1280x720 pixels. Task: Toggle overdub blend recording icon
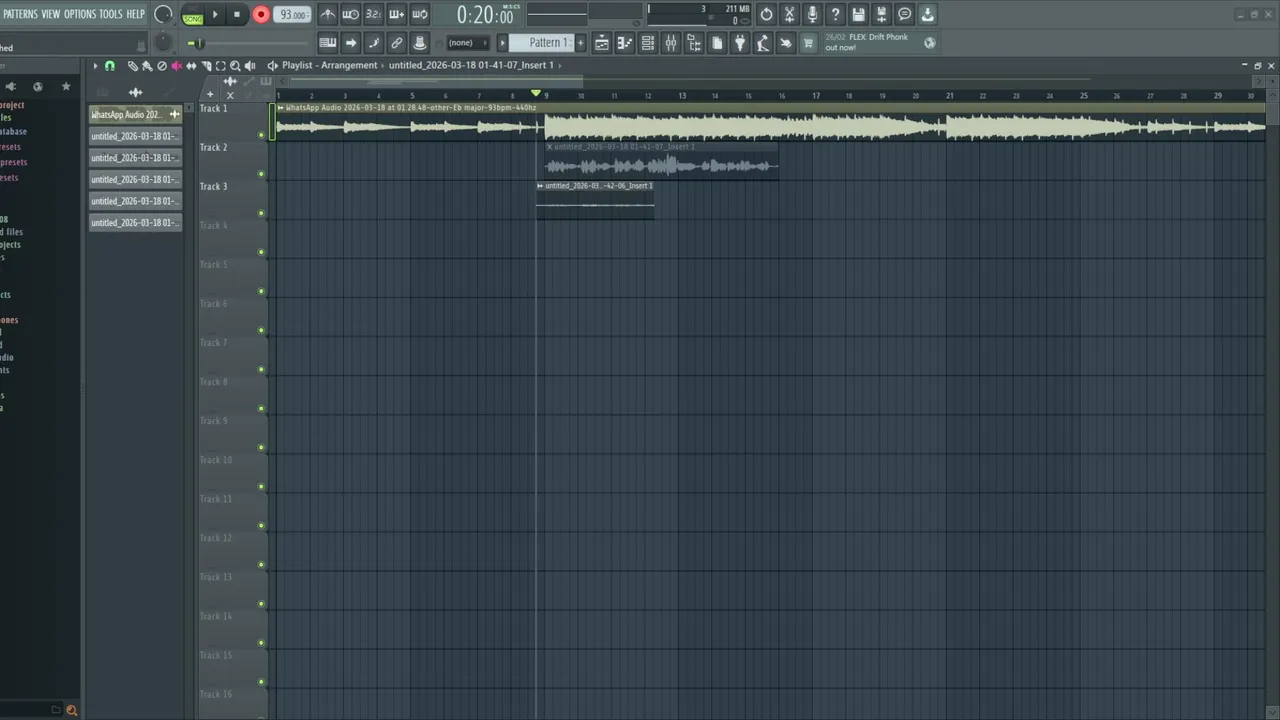pyautogui.click(x=397, y=14)
